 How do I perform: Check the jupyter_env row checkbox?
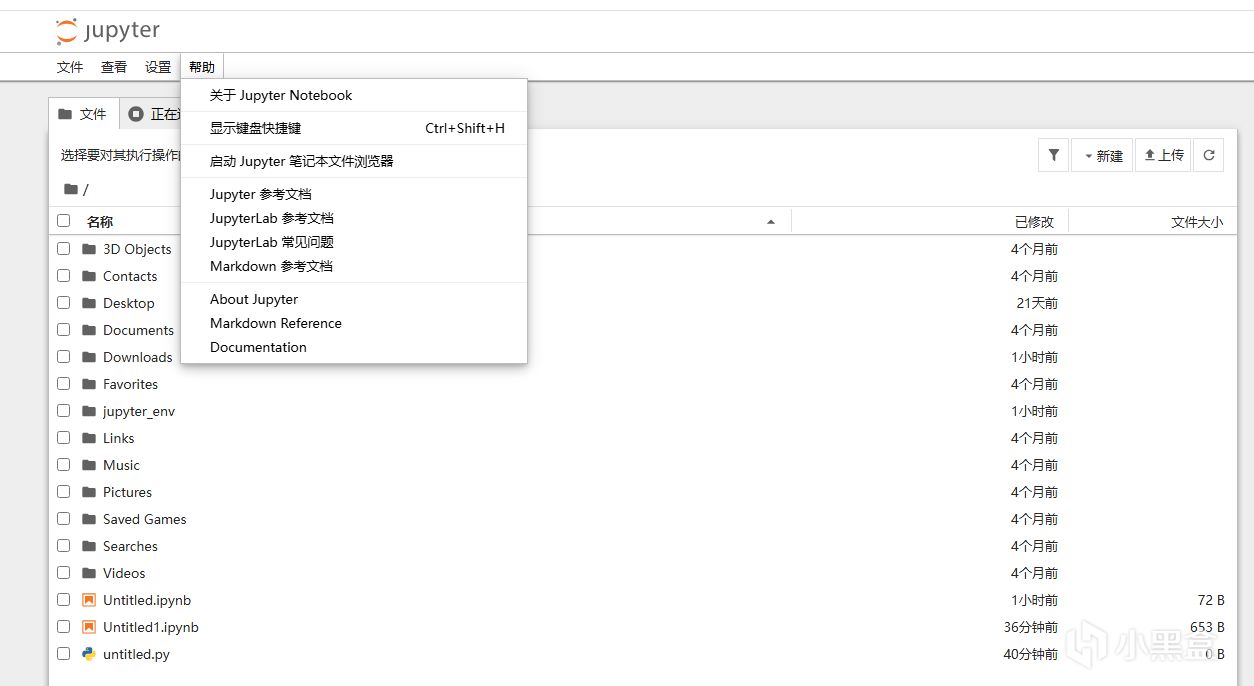[64, 411]
